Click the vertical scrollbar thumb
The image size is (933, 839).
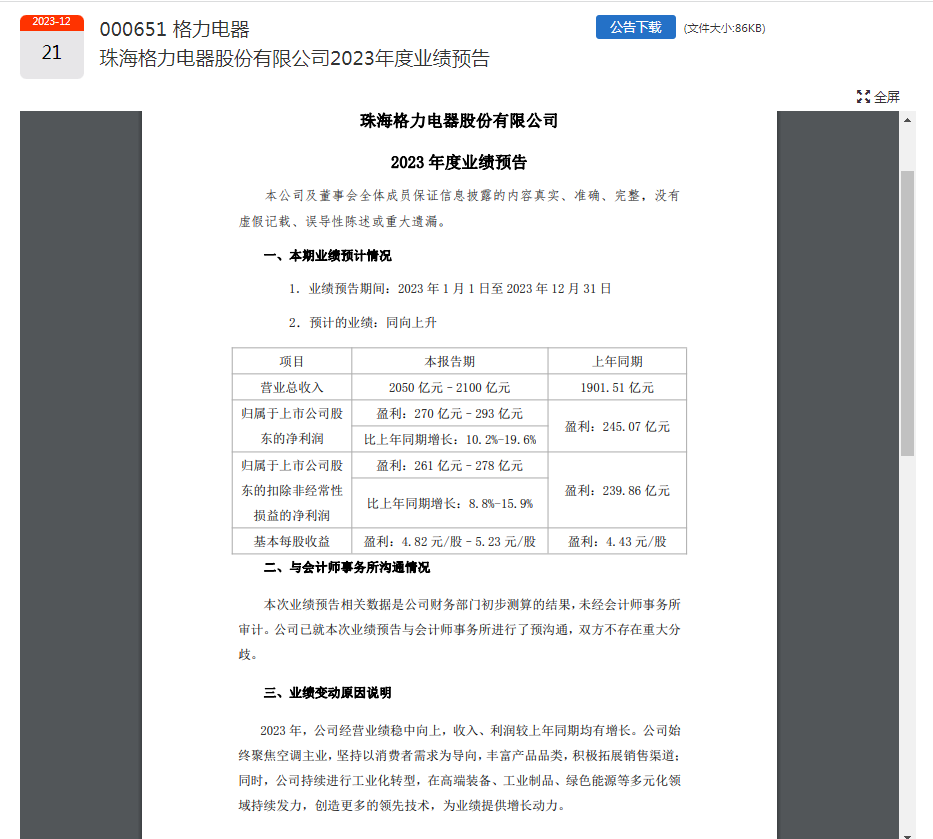(907, 313)
